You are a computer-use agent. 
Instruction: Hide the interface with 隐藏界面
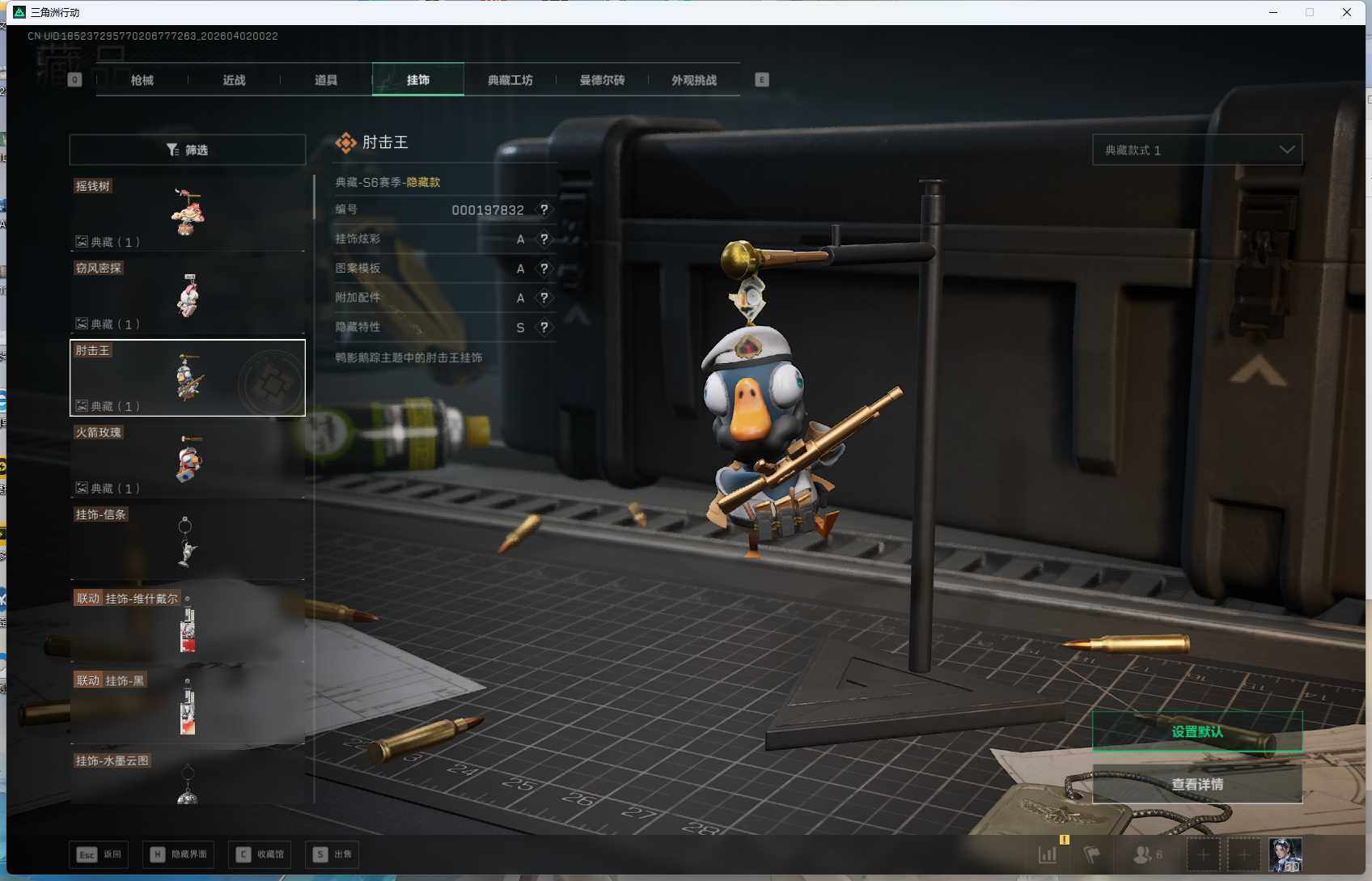point(179,854)
